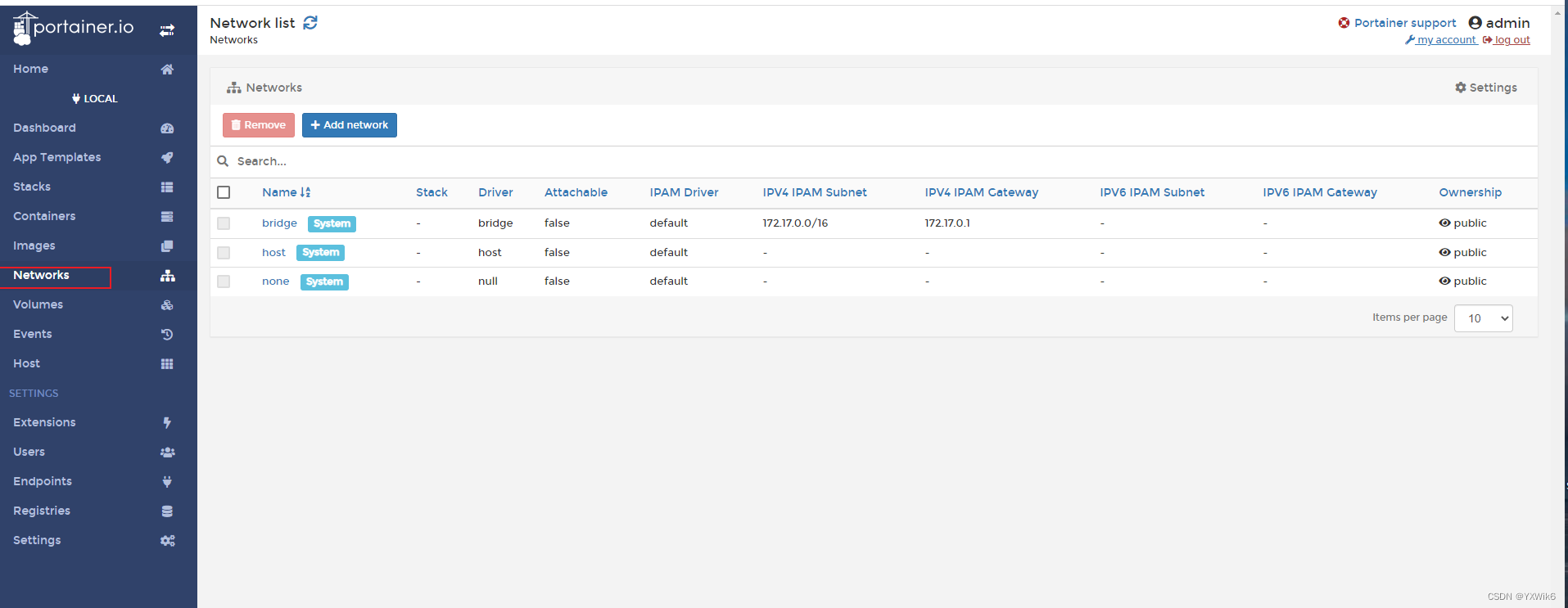Sort by the Driver column header

point(495,192)
